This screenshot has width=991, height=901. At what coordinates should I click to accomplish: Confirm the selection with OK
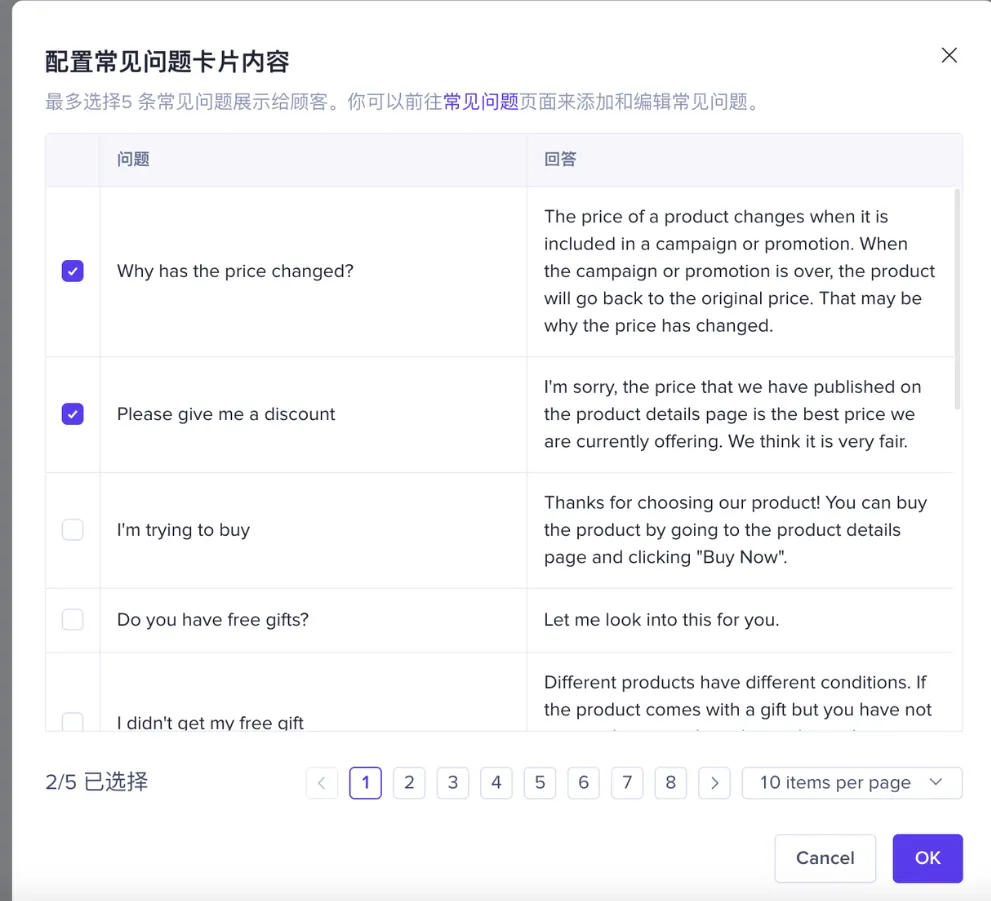927,858
